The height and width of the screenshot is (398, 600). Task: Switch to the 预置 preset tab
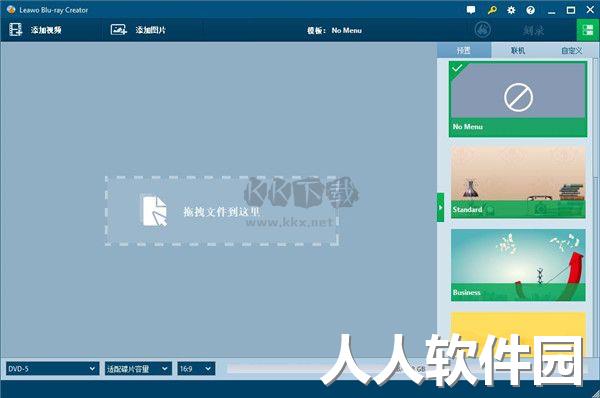tap(464, 50)
